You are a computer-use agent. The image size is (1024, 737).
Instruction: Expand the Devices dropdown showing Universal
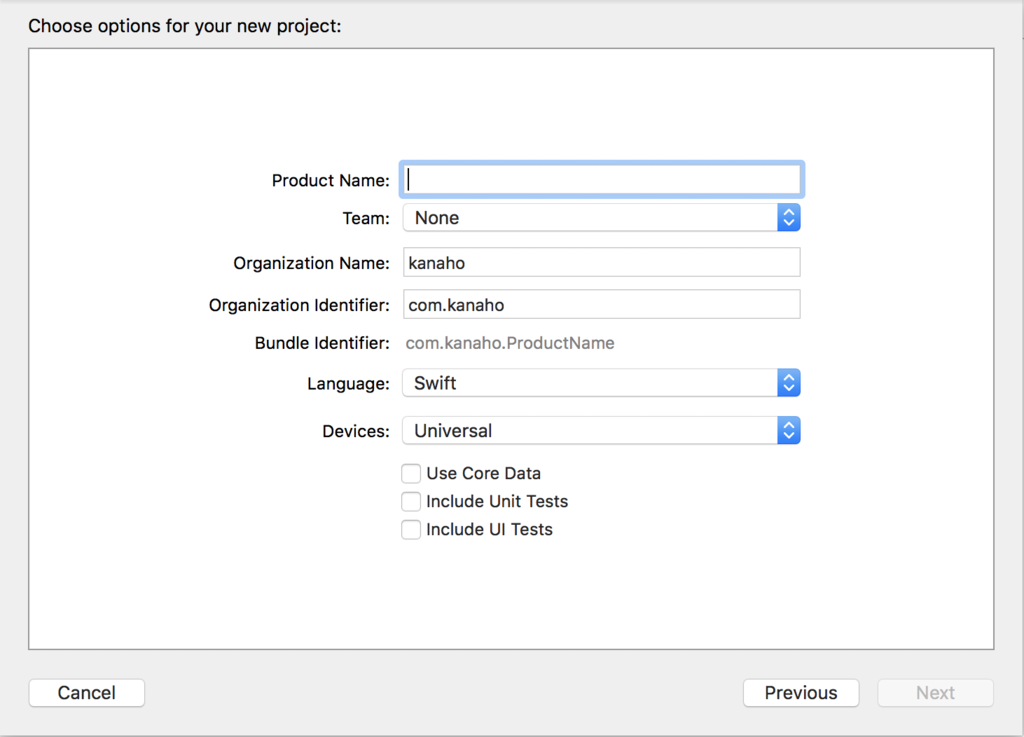point(590,431)
